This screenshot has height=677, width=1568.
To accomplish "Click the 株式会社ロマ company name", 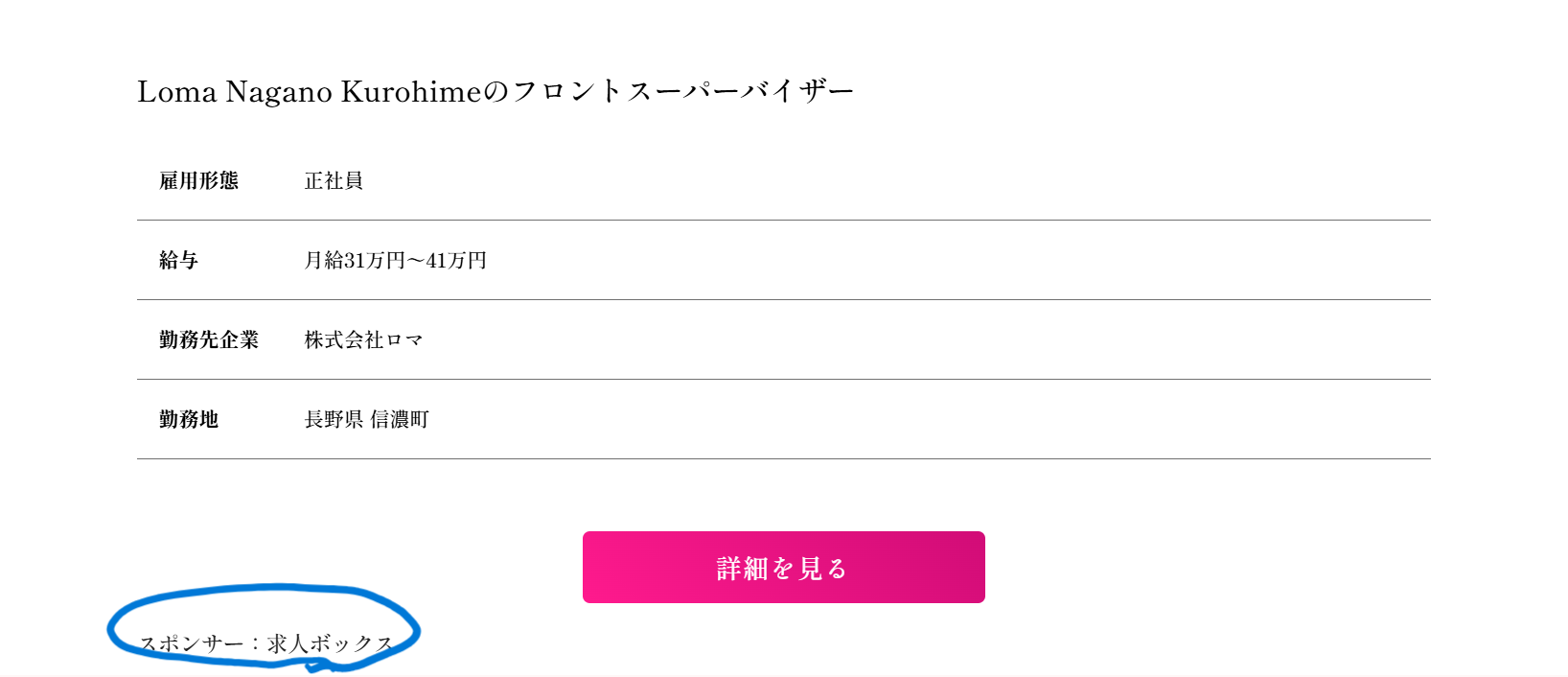I will [363, 339].
